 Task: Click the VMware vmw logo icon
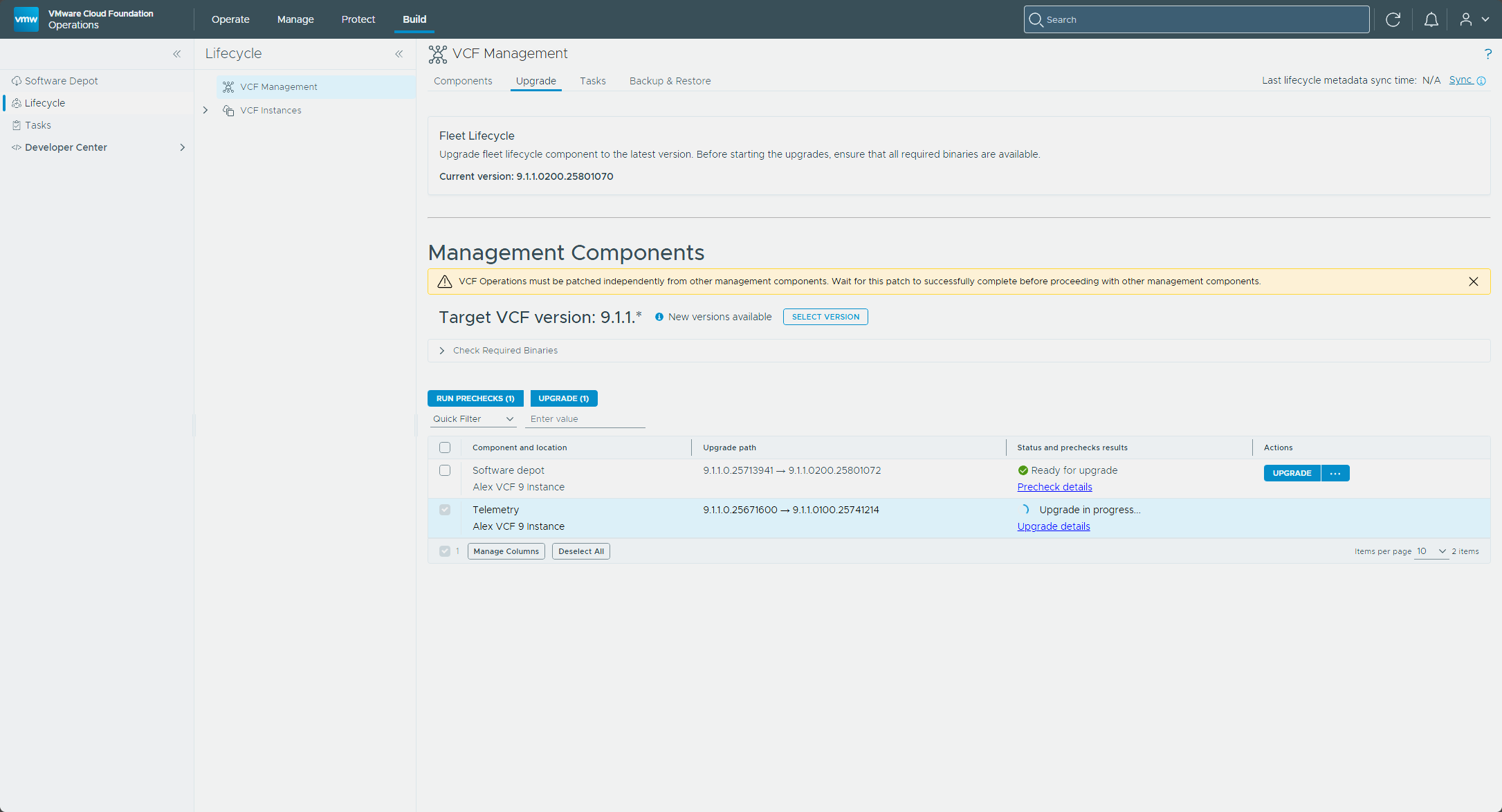[x=26, y=19]
